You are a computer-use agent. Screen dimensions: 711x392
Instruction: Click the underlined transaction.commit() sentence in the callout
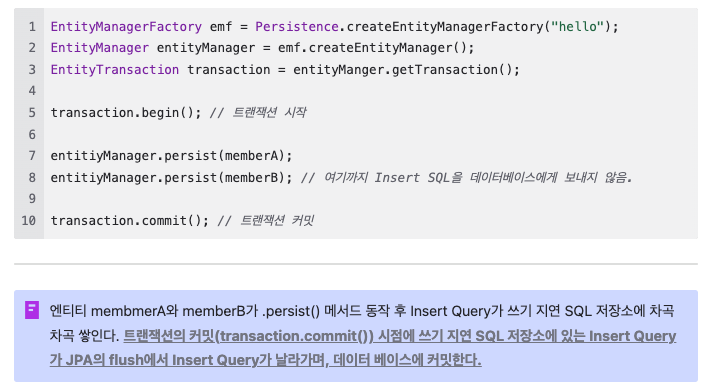tap(363, 348)
